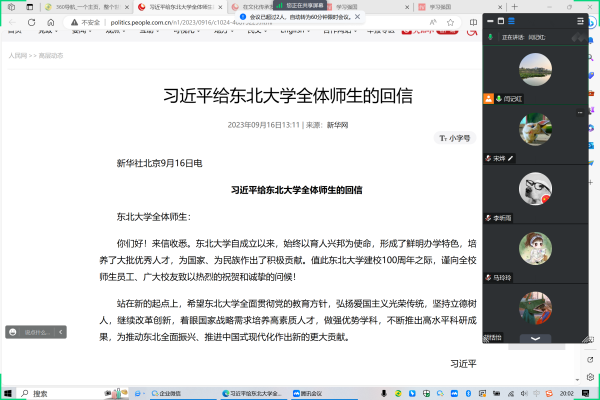Expand more participants with down chevron
Screen dimensions: 600x400
point(535,338)
